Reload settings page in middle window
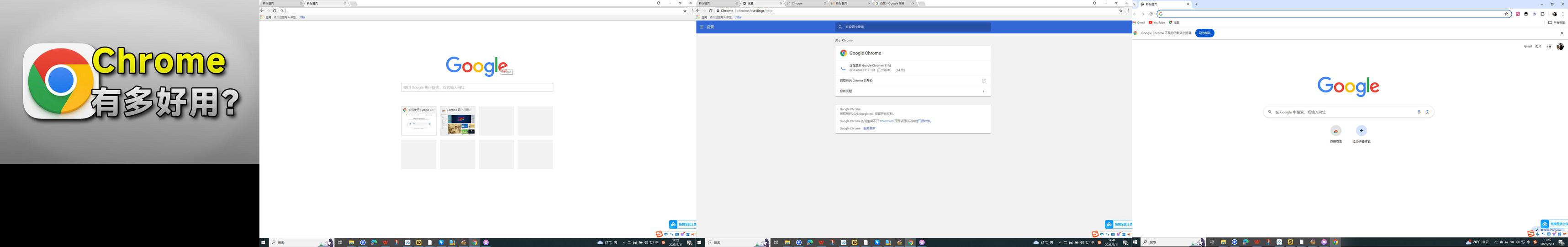Screen dimensions: 1568x247 pos(710,11)
